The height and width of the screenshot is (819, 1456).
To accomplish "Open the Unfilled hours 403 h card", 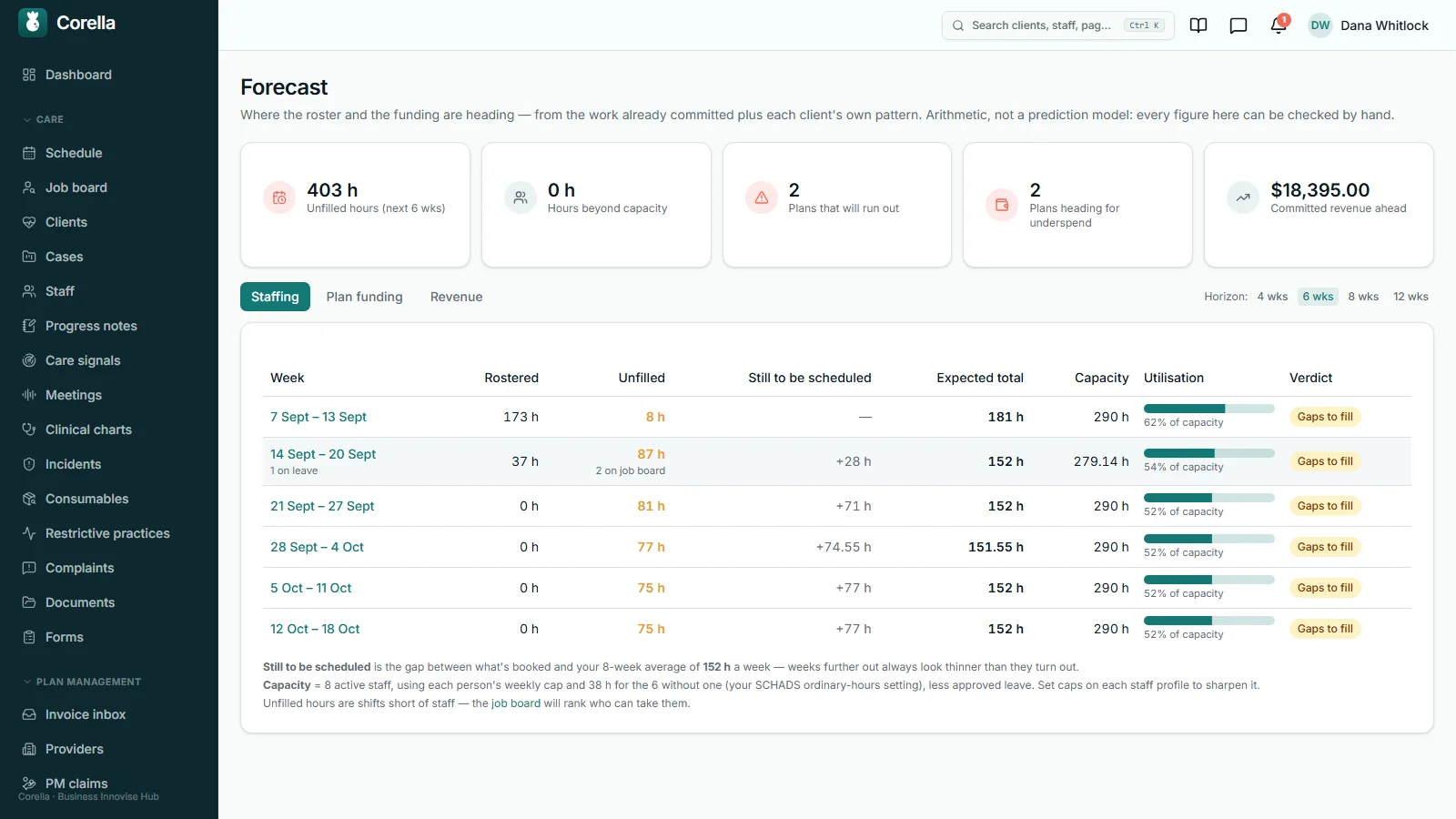I will [355, 205].
